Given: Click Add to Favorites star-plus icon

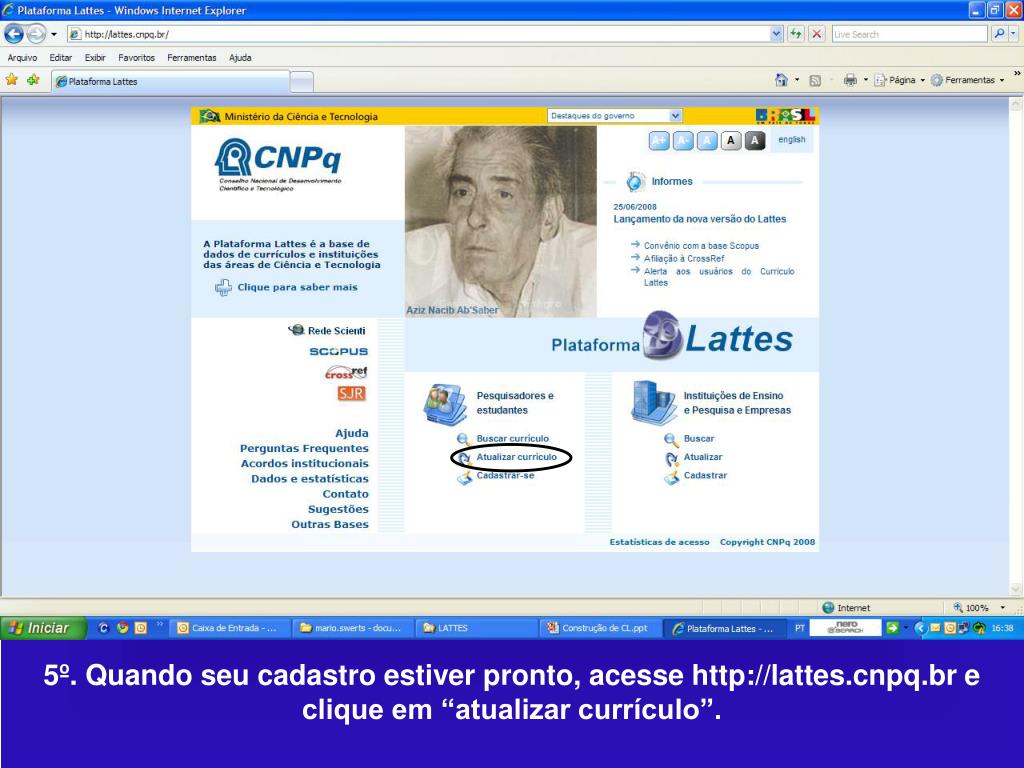Looking at the screenshot, I should 33,80.
